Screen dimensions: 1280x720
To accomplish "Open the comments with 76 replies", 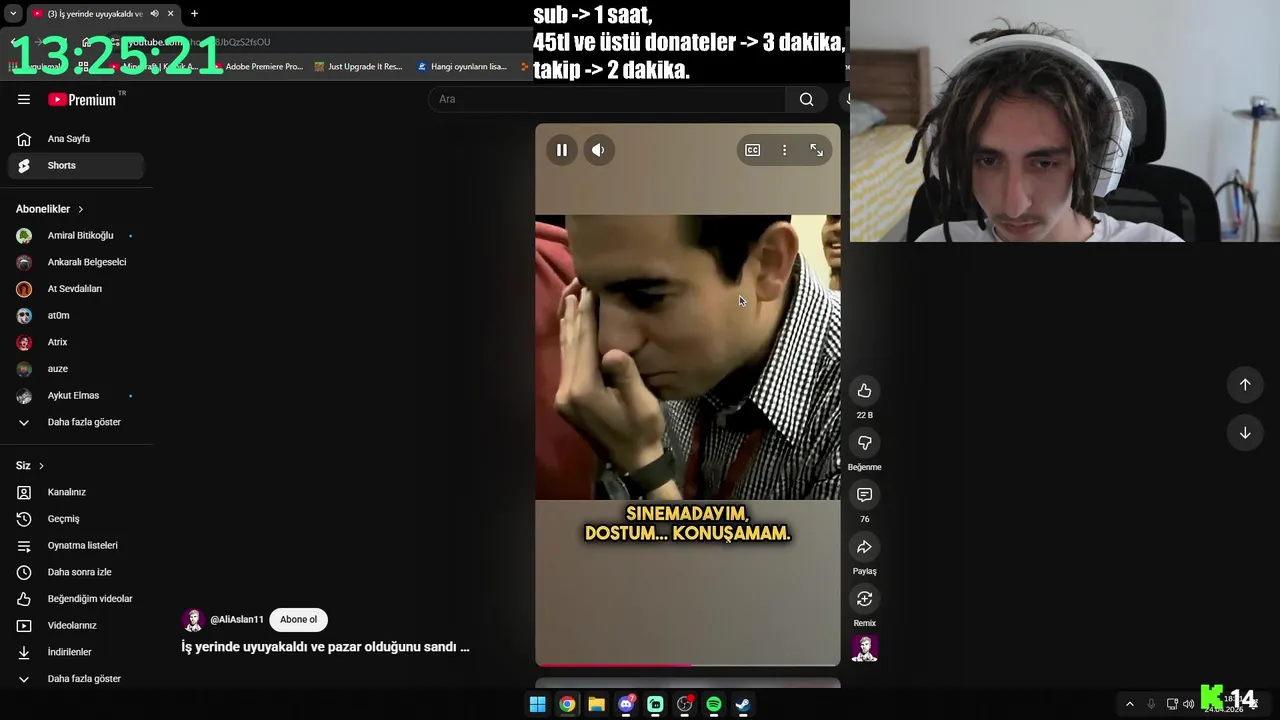I will pyautogui.click(x=865, y=495).
